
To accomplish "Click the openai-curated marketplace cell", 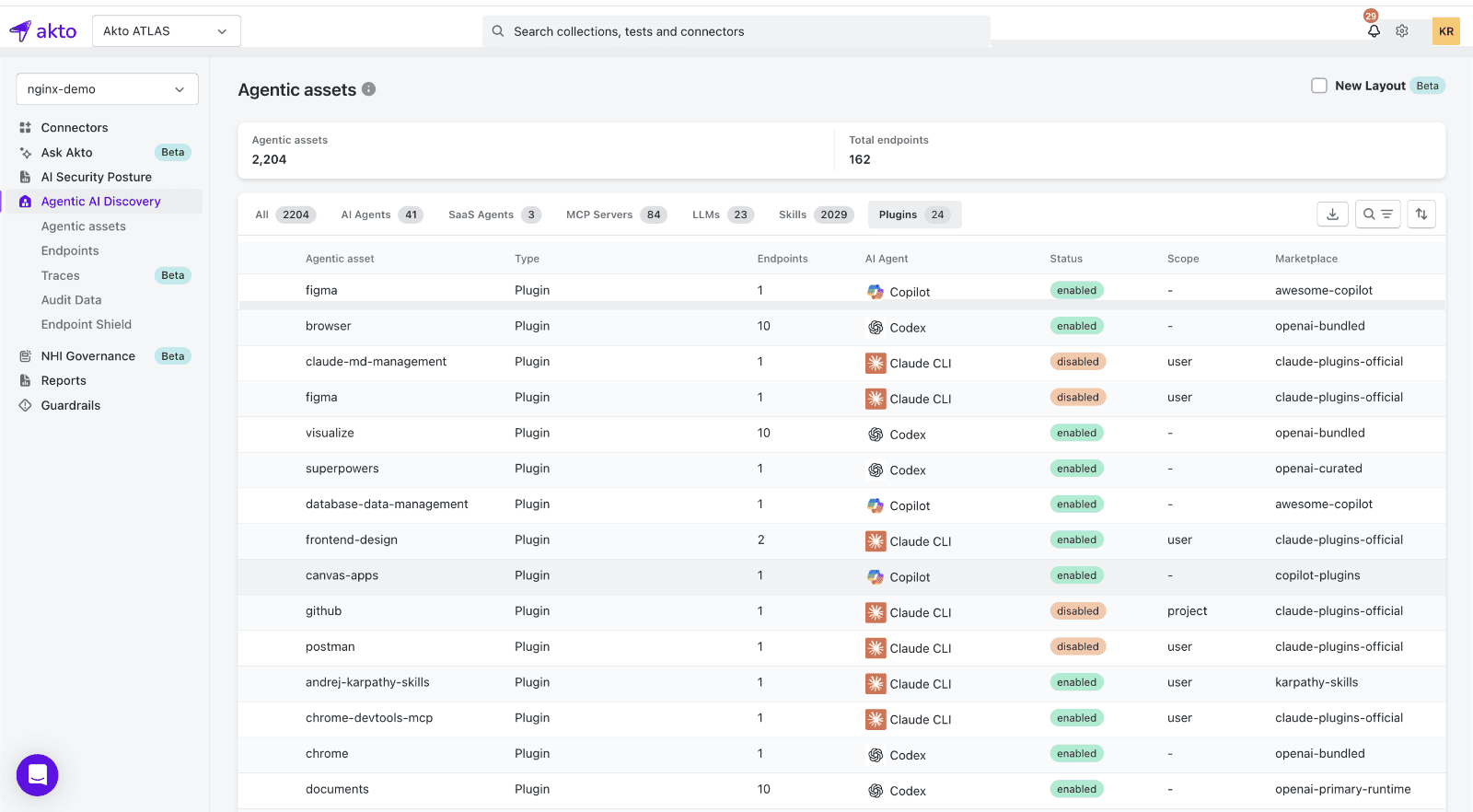I will [x=1318, y=469].
